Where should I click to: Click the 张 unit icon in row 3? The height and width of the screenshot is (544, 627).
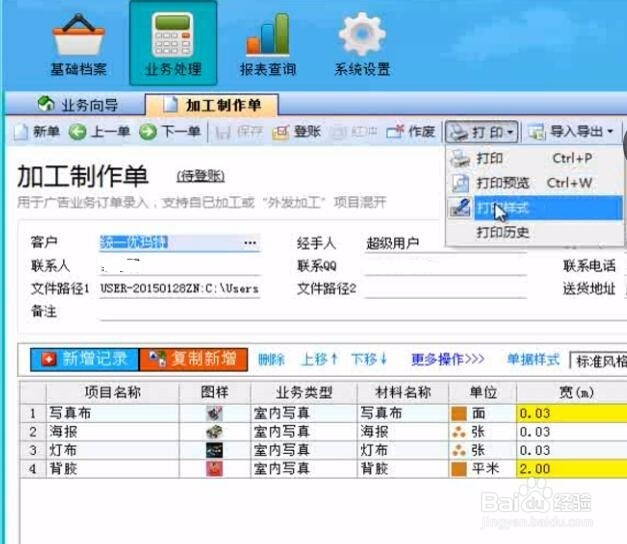459,450
